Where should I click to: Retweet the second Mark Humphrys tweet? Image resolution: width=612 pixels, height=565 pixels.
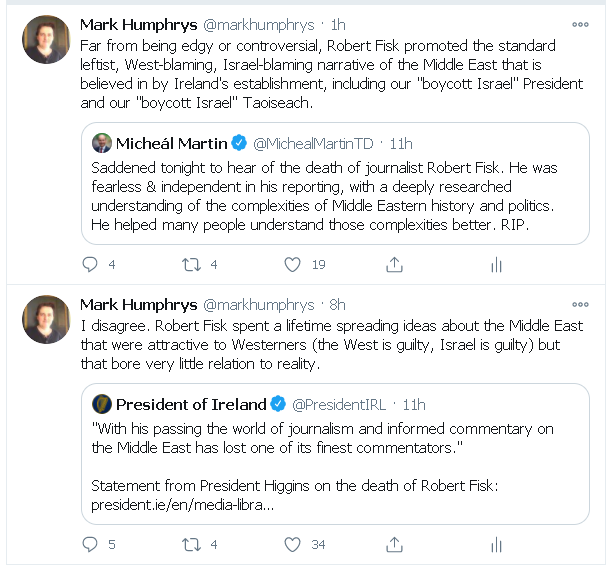(190, 545)
